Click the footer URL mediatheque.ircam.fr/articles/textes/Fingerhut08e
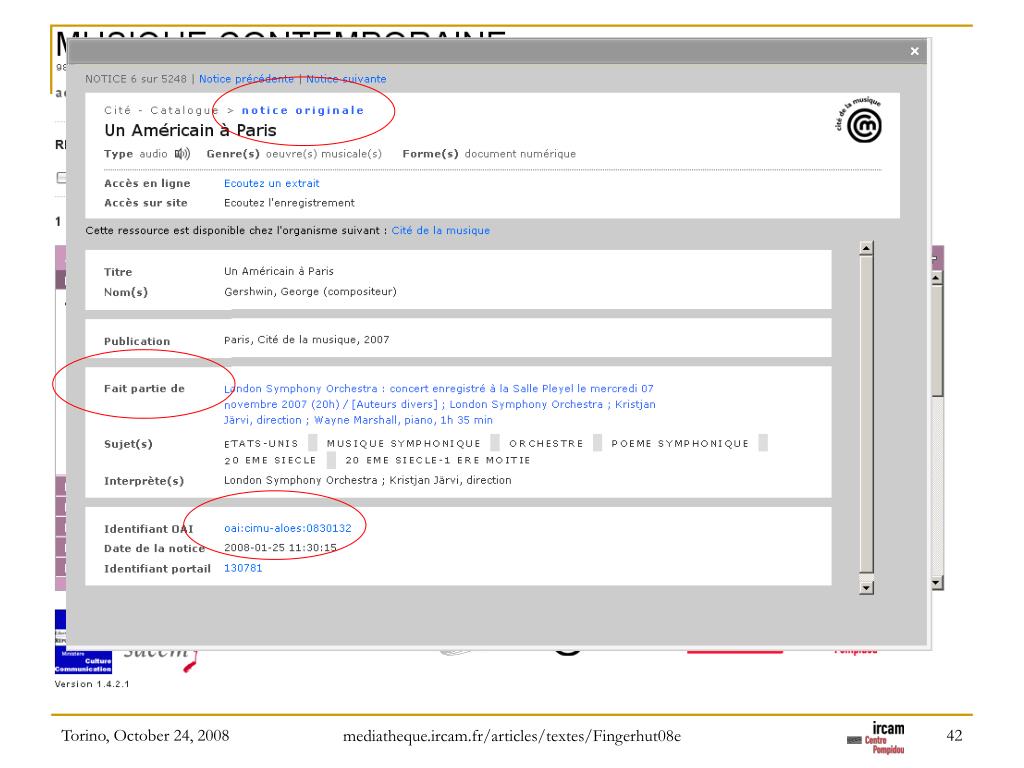The image size is (1024, 768). click(x=512, y=736)
